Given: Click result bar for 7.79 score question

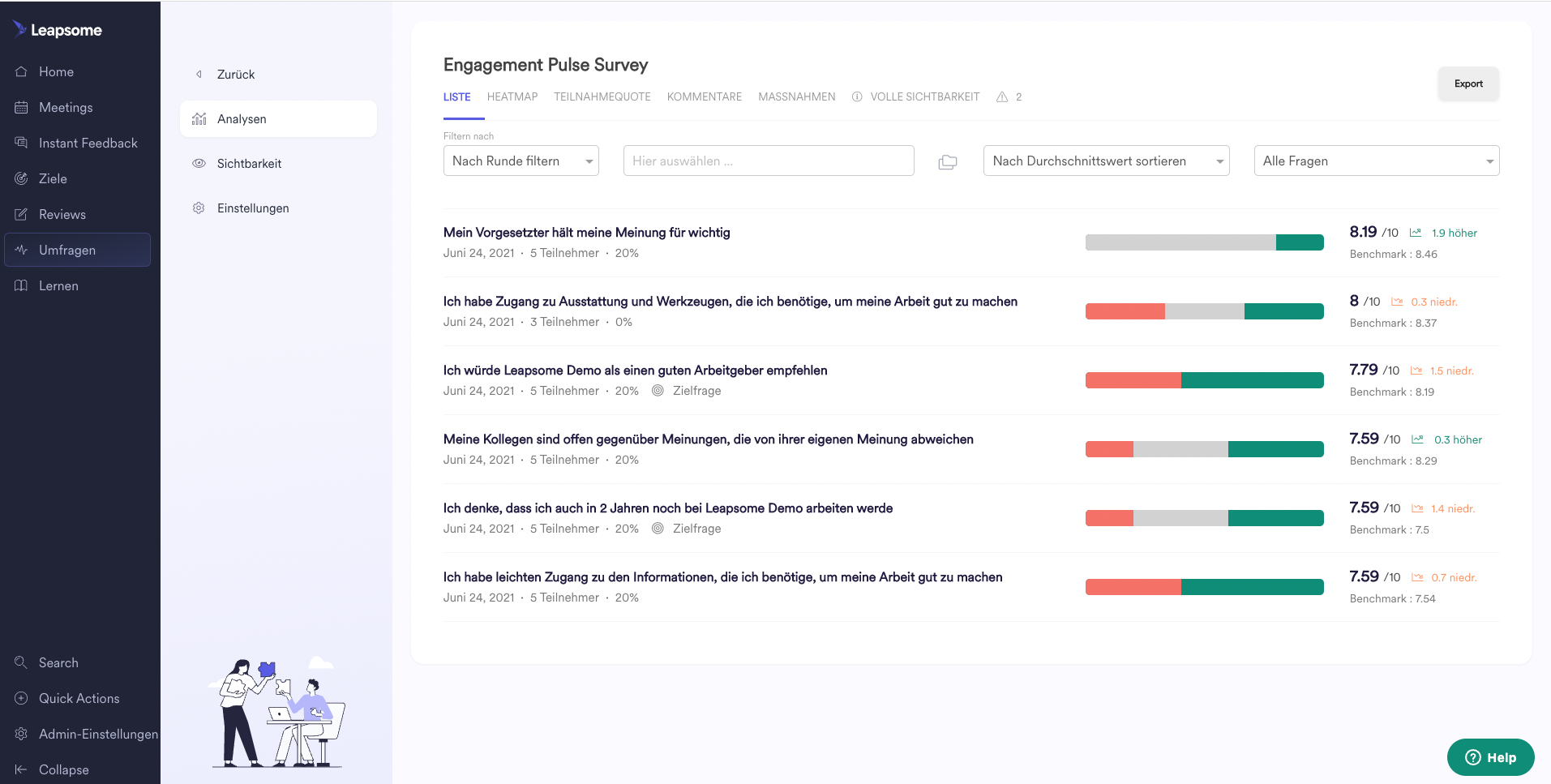Looking at the screenshot, I should tap(1204, 379).
